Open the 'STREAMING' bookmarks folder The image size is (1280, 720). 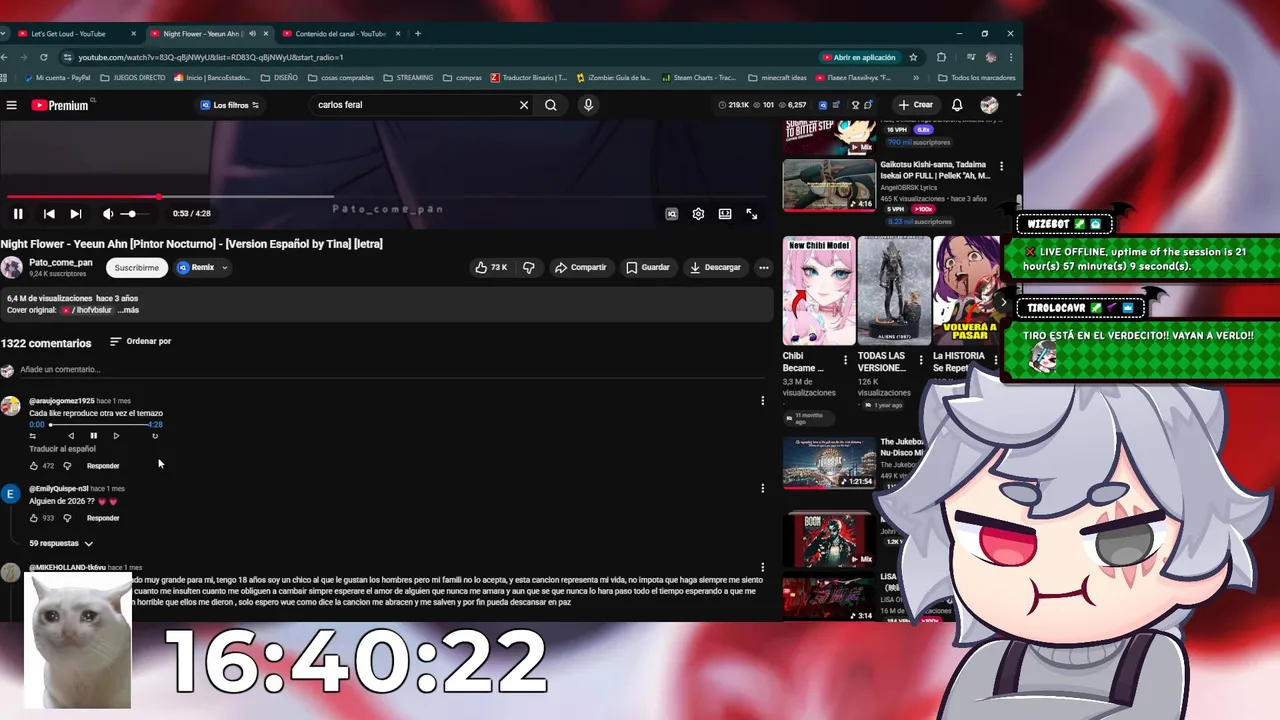click(x=409, y=78)
